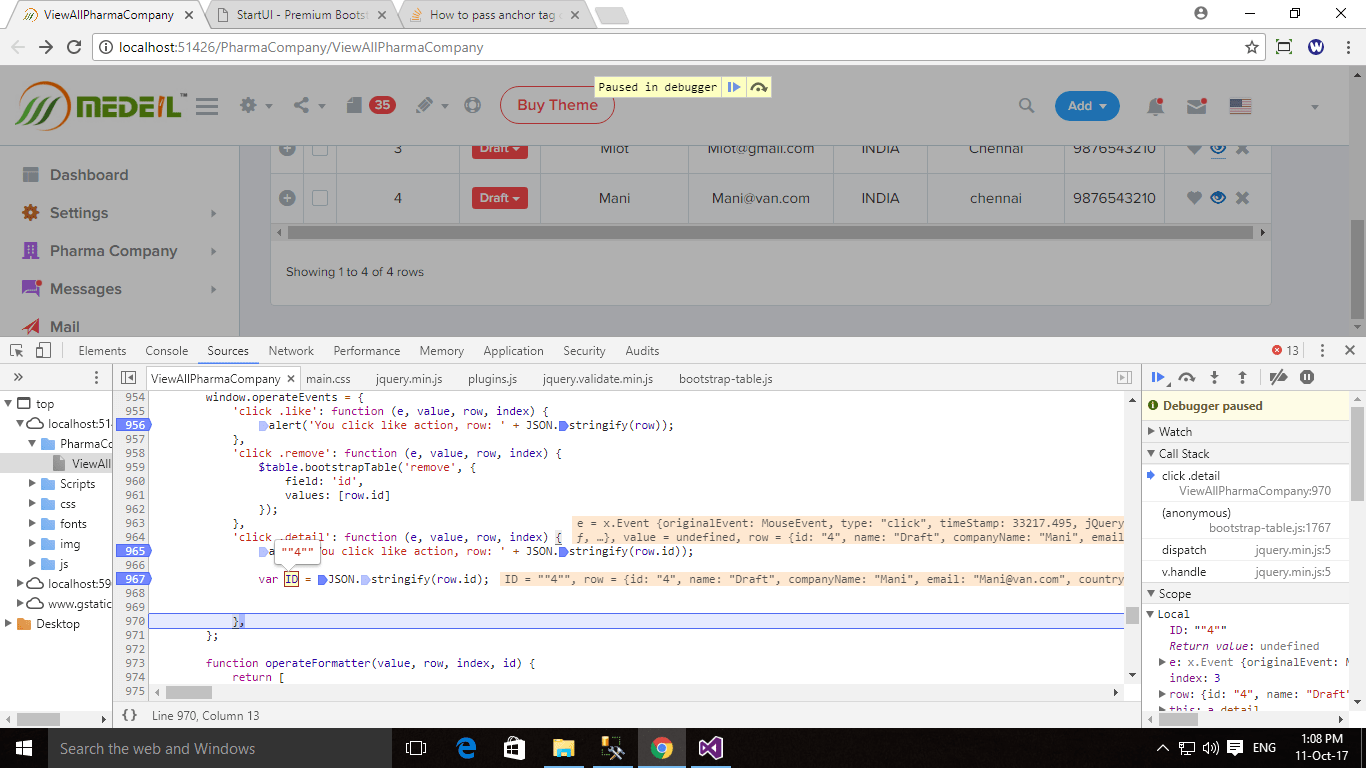This screenshot has width=1366, height=768.
Task: Click the heart icon on the Mani row
Action: click(x=1193, y=197)
